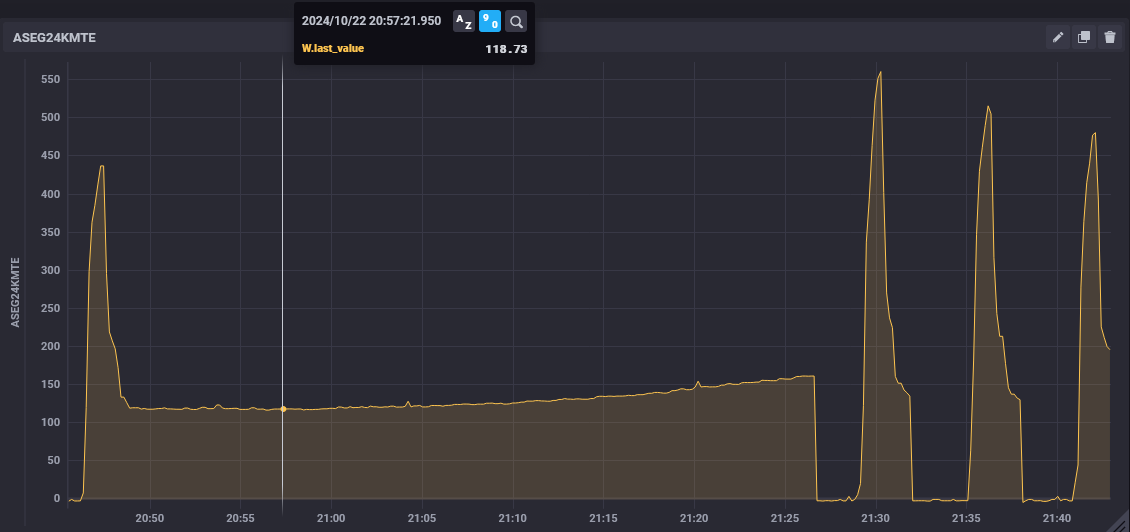This screenshot has height=532, width=1130.
Task: Click the 21:00 label on the time axis
Action: click(331, 518)
